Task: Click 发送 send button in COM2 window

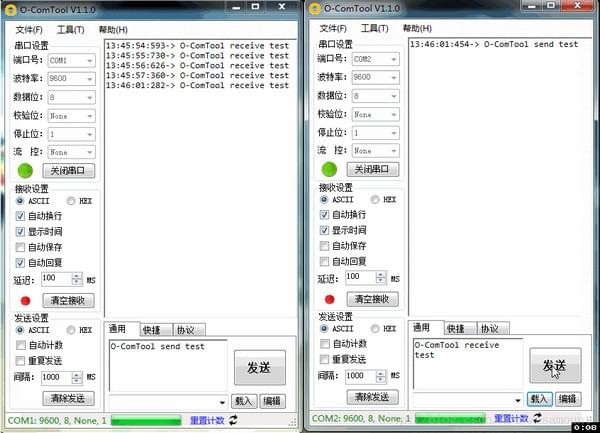Action: point(555,366)
